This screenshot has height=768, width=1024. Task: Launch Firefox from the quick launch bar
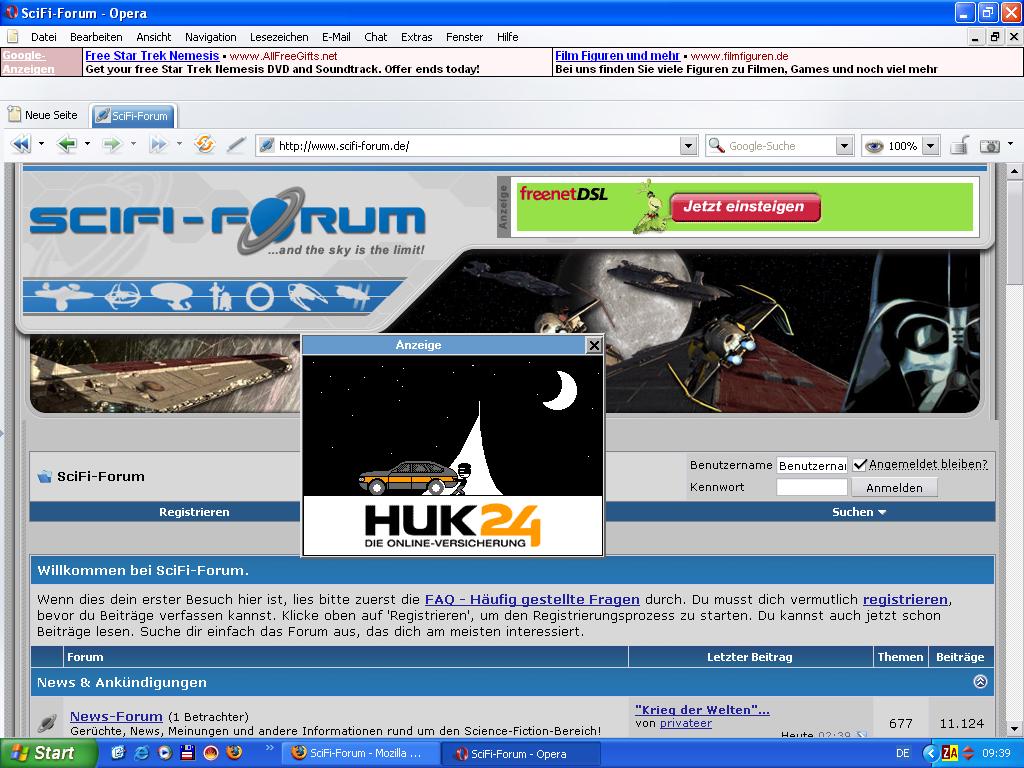click(234, 753)
